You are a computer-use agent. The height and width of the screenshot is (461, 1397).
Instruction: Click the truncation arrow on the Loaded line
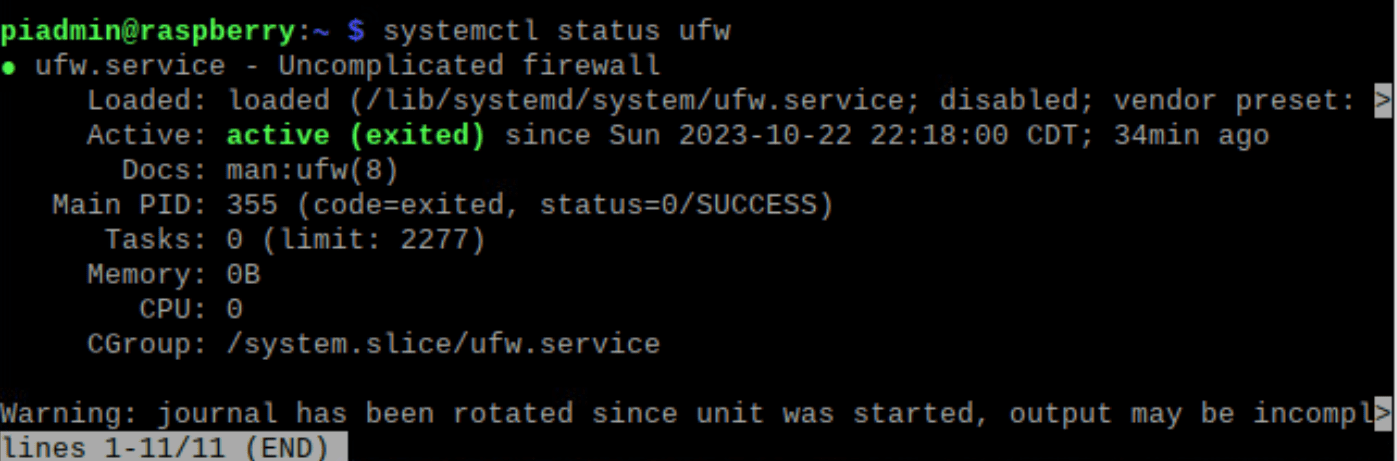click(1383, 101)
